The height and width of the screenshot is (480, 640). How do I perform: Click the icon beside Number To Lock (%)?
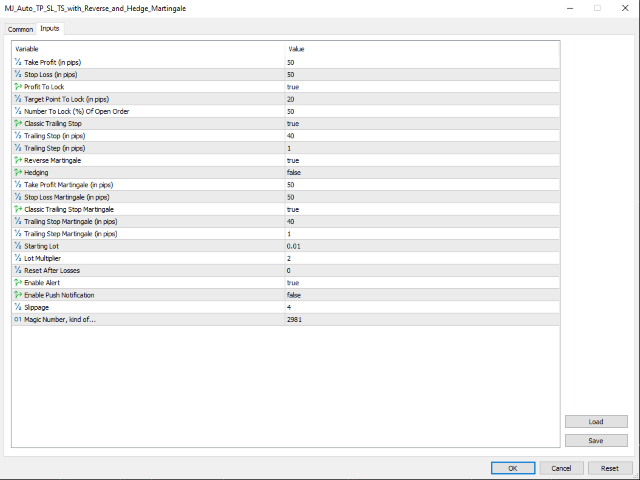point(18,111)
